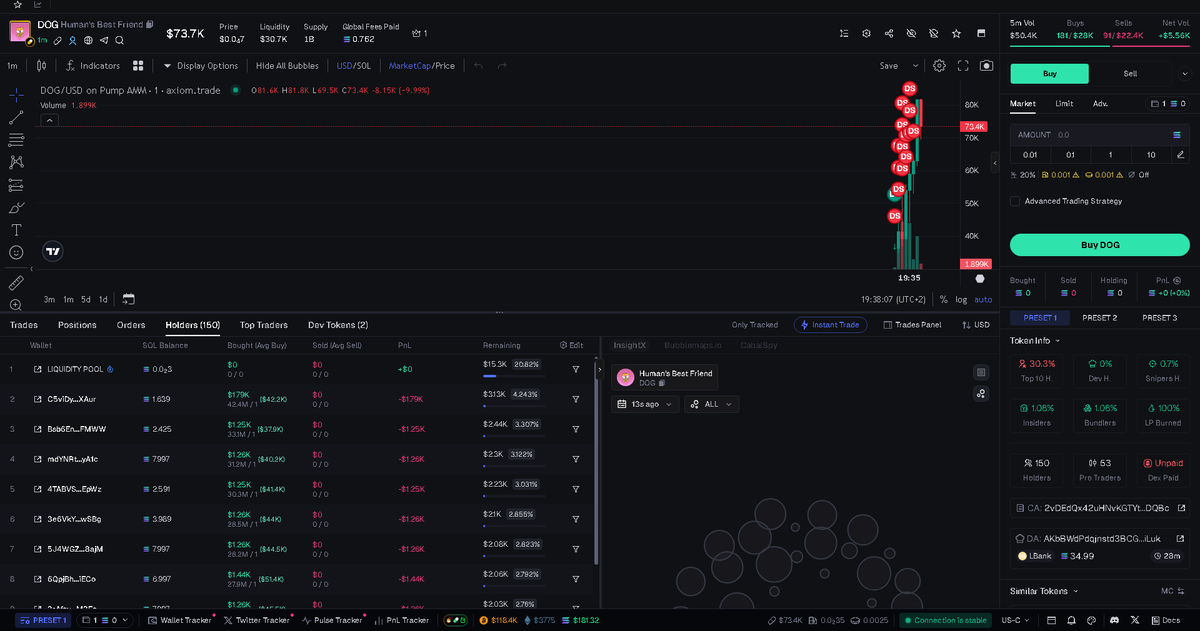Change the candlestick chart style
Viewport: 1200px width, 631px height.
tap(41, 66)
